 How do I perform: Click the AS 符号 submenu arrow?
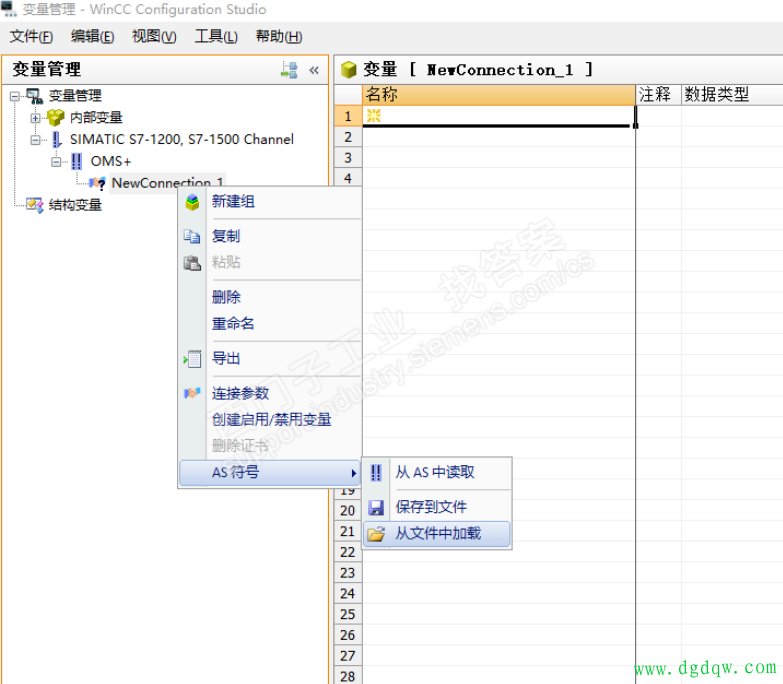pos(353,473)
